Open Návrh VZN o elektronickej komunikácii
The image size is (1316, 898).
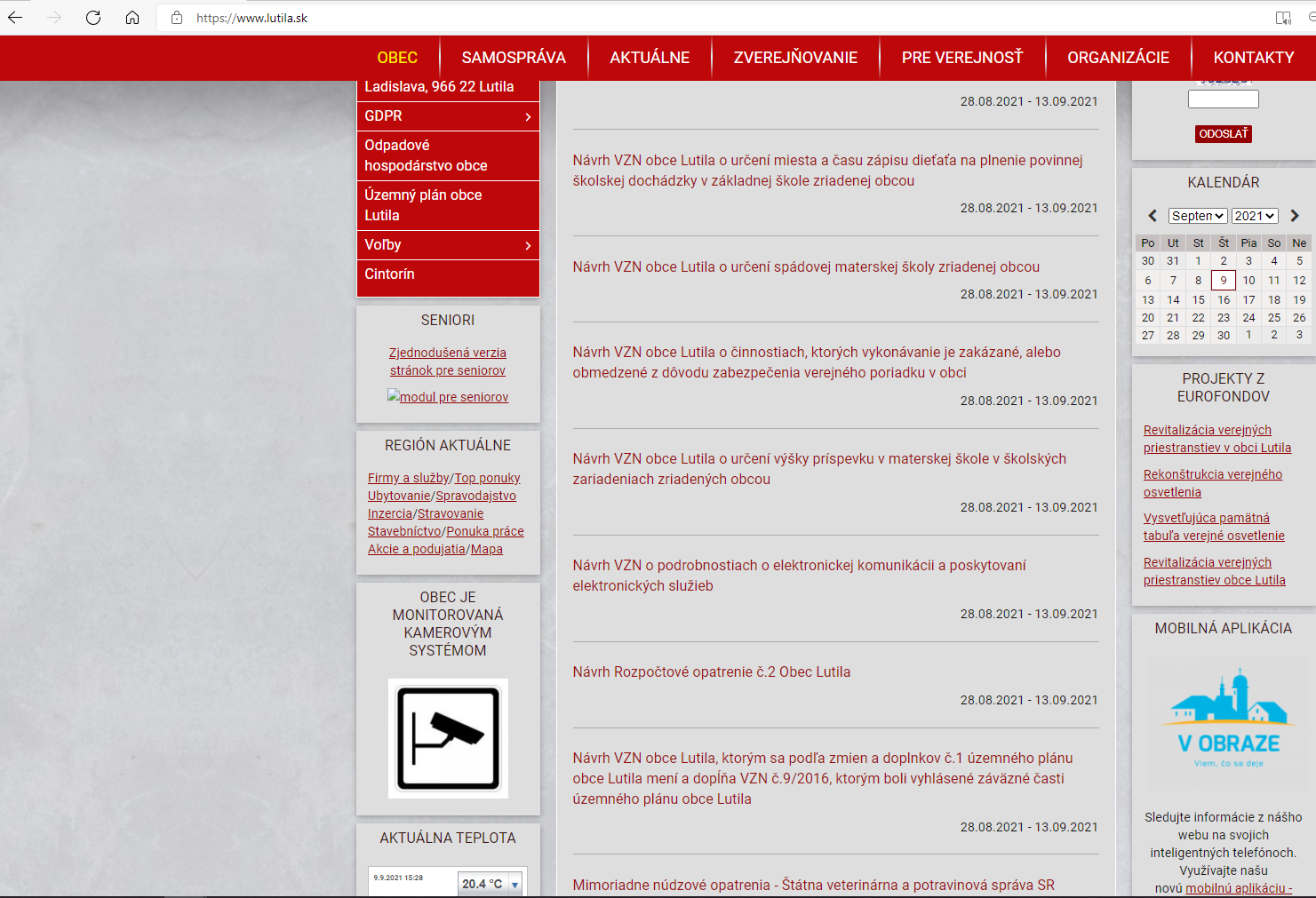(799, 576)
